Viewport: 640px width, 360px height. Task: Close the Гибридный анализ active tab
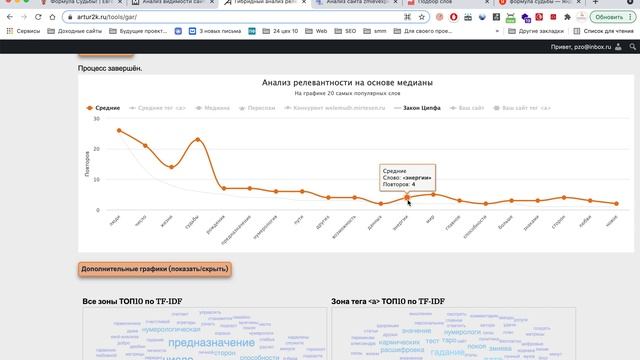pyautogui.click(x=304, y=2)
